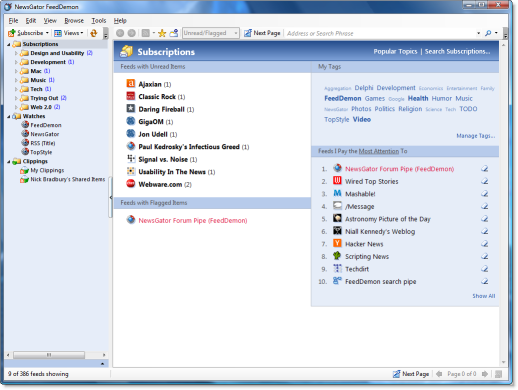Open the Subscribe dropdown arrow
Image resolution: width=518 pixels, height=390 pixels.
[47, 33]
